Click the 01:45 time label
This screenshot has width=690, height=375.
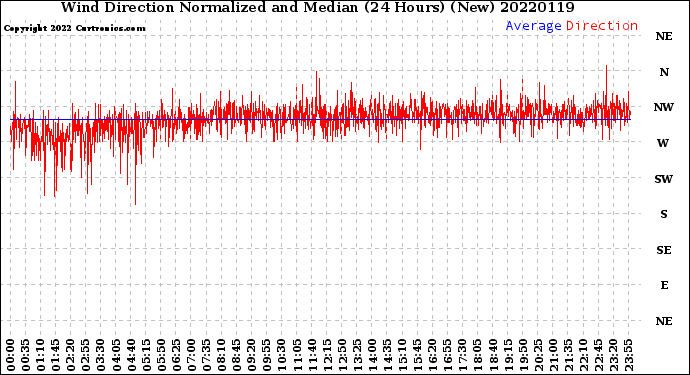56,355
